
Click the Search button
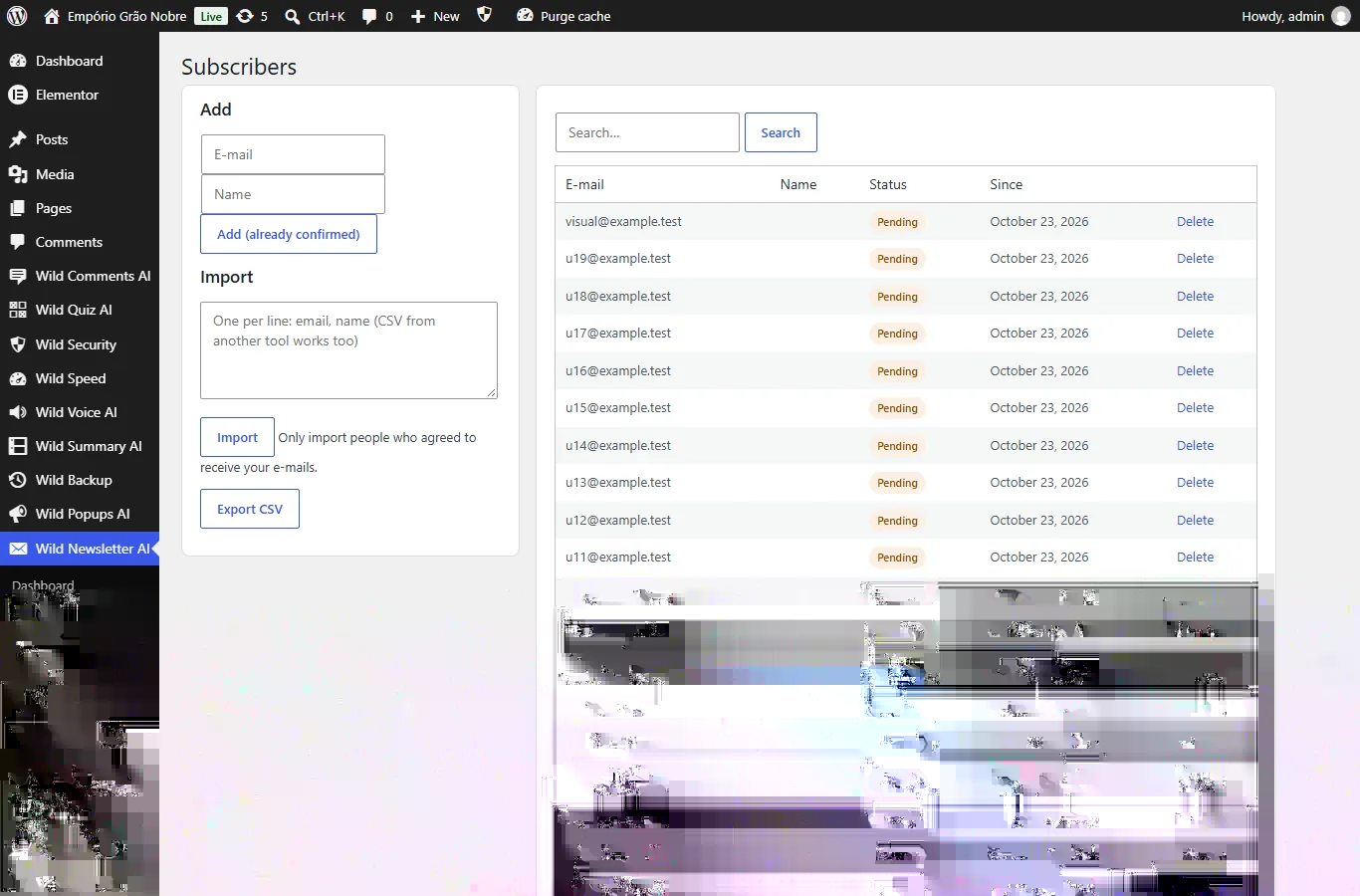click(x=781, y=132)
